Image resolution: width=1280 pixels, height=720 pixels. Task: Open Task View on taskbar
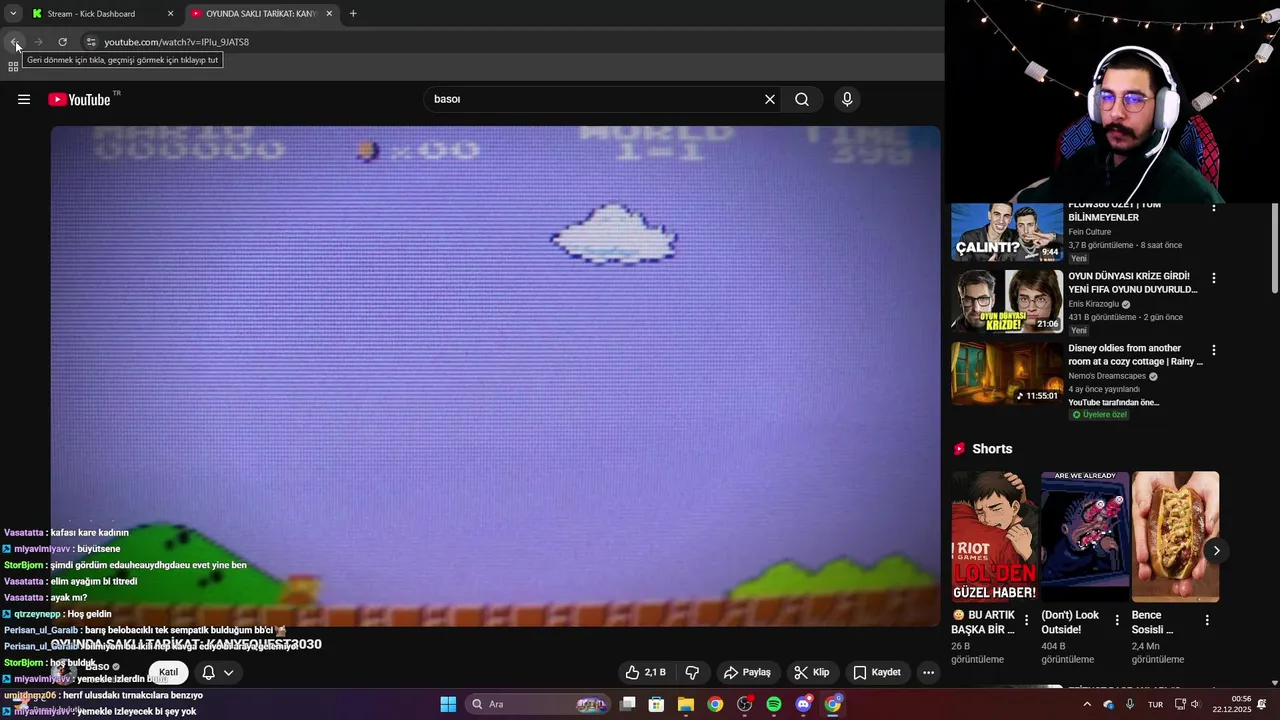point(628,704)
